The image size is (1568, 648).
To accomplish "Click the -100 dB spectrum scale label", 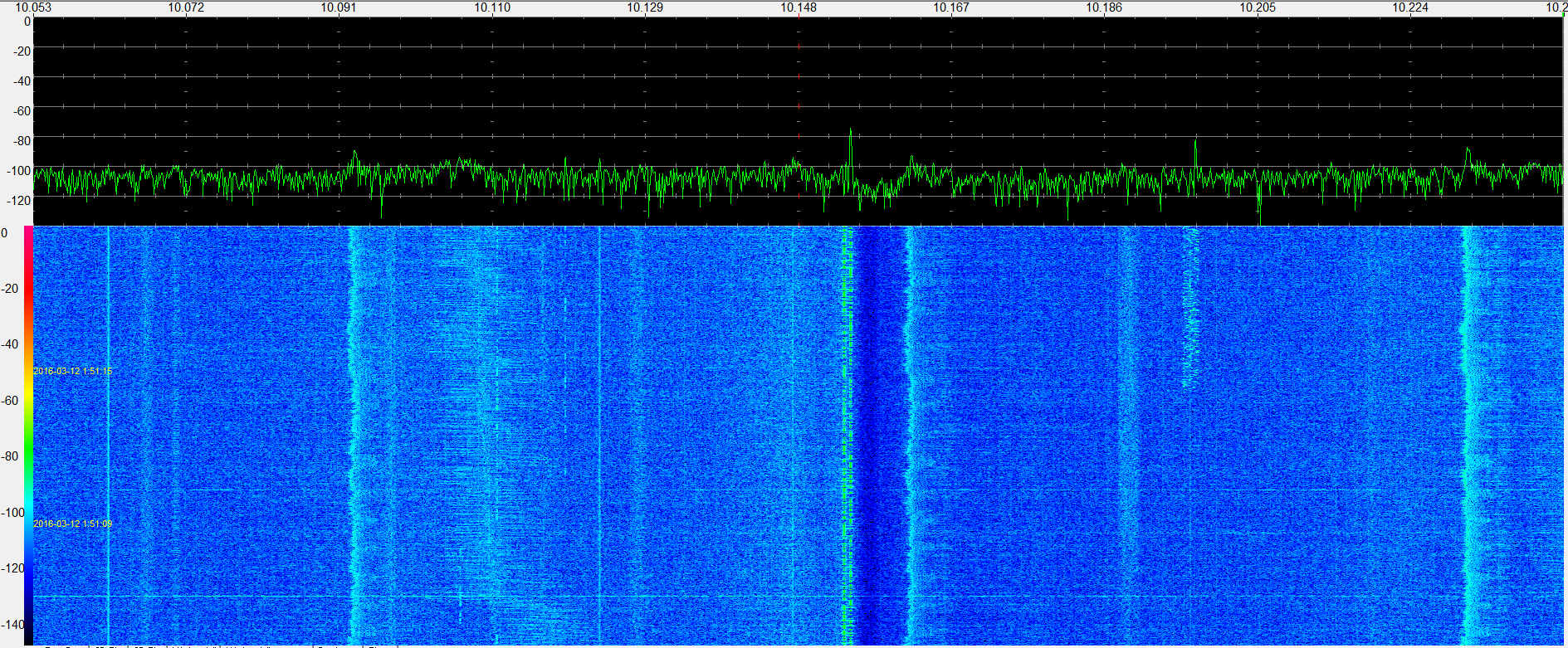I will pyautogui.click(x=17, y=171).
